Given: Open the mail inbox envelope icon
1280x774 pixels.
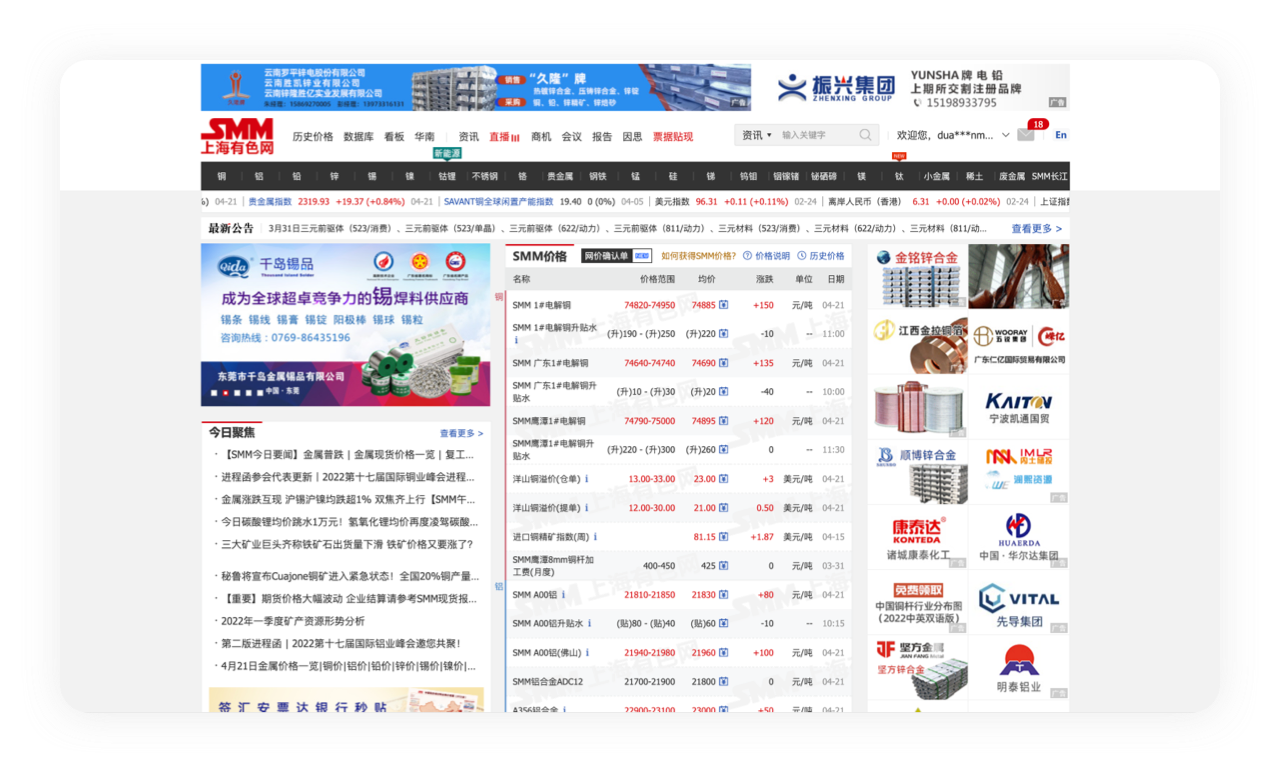Looking at the screenshot, I should 1025,135.
